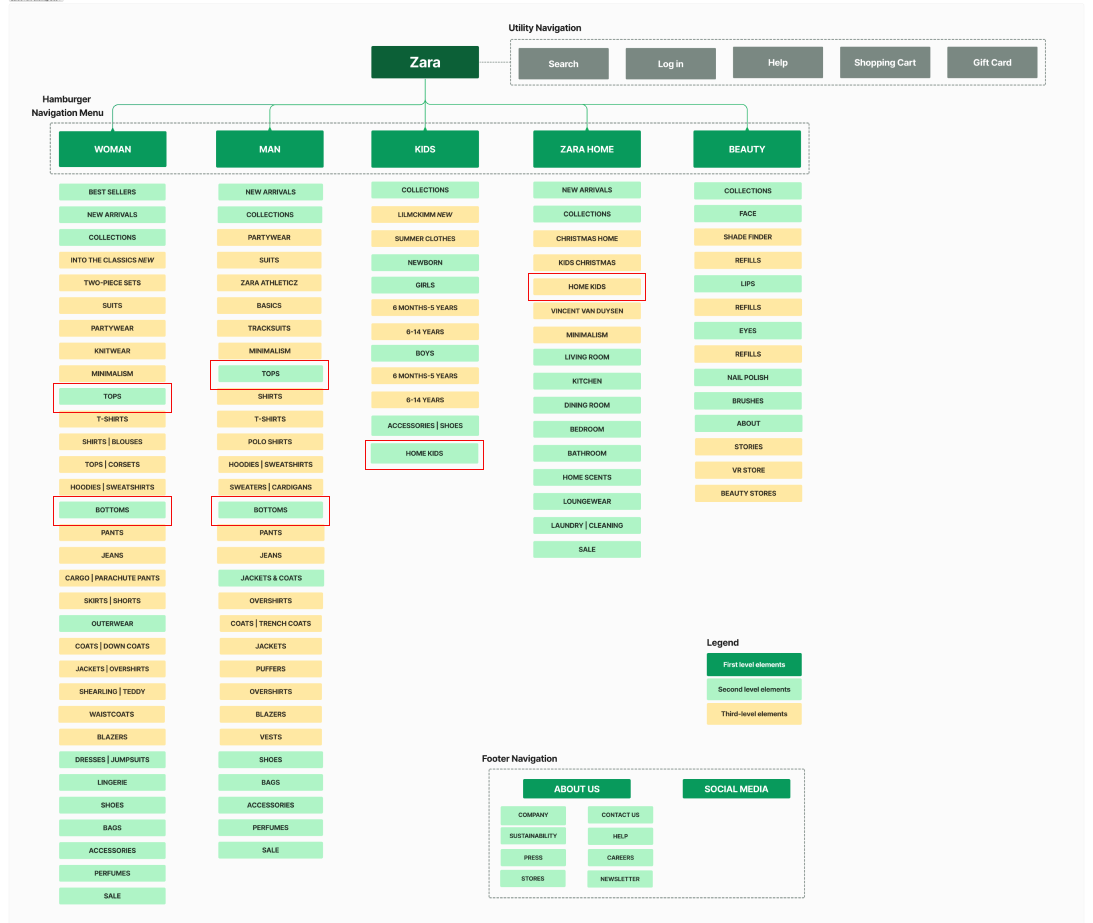Select the LILMCKIMM NEW node

pyautogui.click(x=425, y=215)
